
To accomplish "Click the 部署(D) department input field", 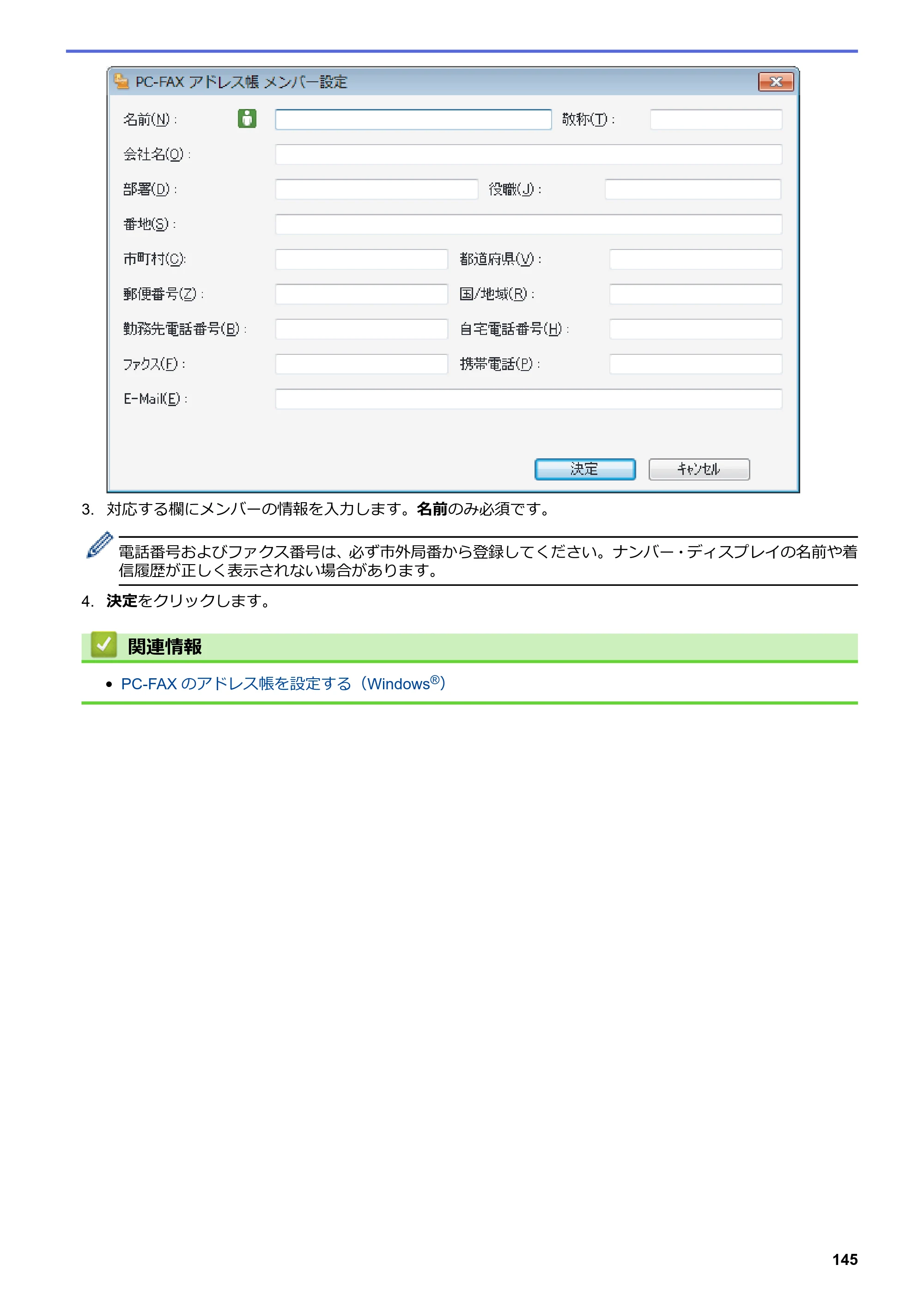I will 377,189.
